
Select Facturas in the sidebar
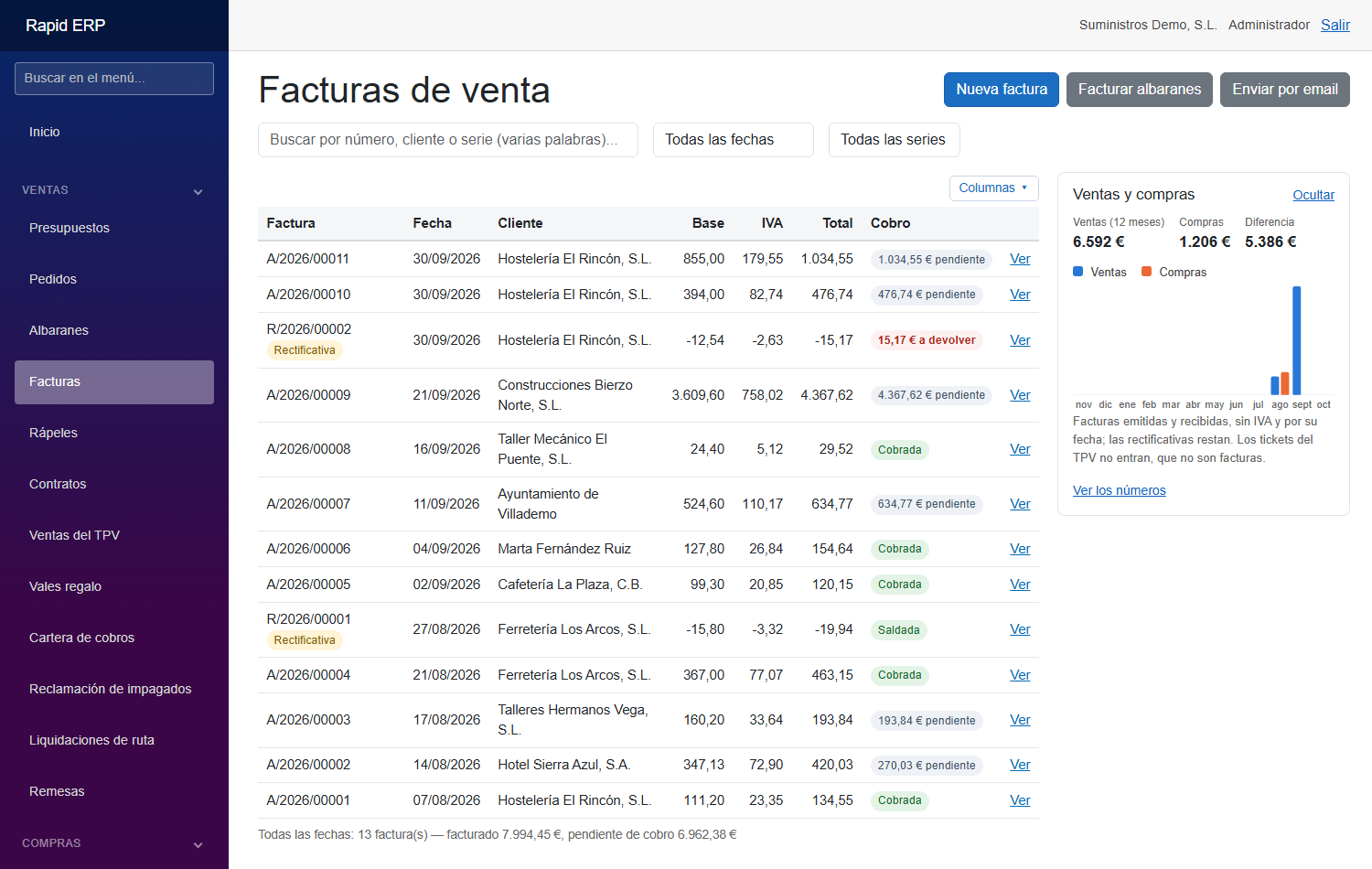coord(114,381)
